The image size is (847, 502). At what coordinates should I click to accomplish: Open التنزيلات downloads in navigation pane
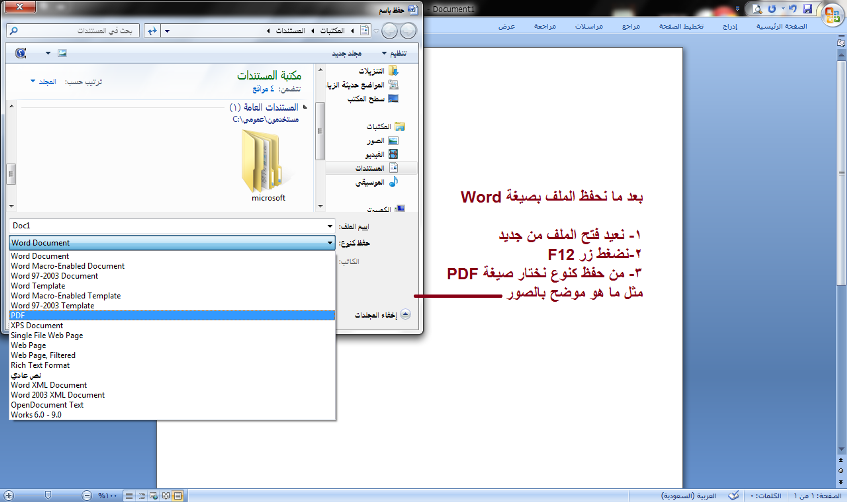[x=378, y=71]
